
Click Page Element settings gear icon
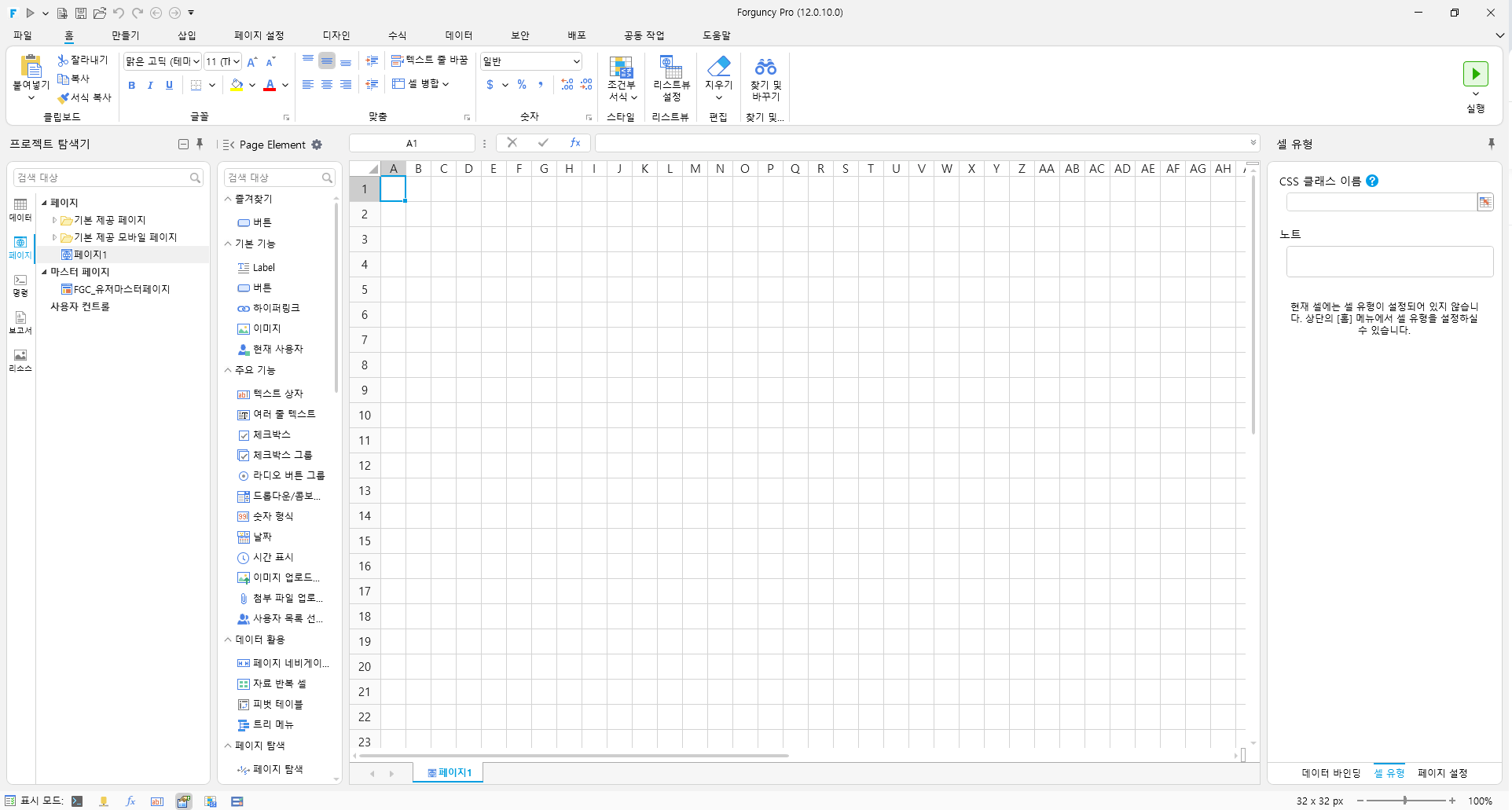pyautogui.click(x=317, y=145)
